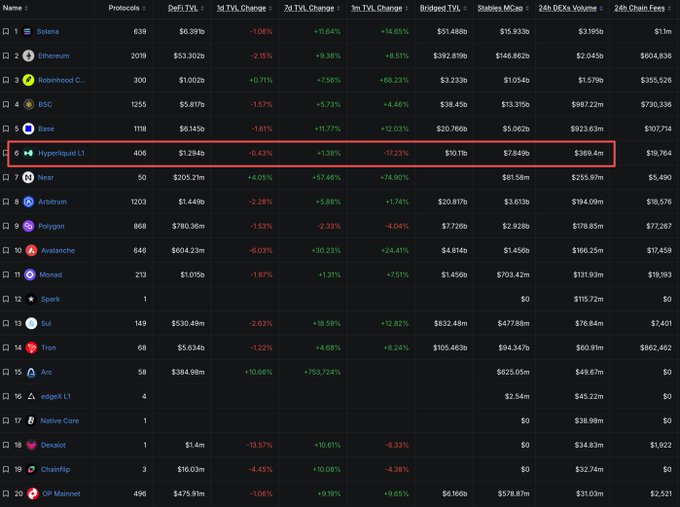Screen dimensions: 680x507
Task: Sort by 1d TVL Change arrows
Action: click(x=271, y=8)
